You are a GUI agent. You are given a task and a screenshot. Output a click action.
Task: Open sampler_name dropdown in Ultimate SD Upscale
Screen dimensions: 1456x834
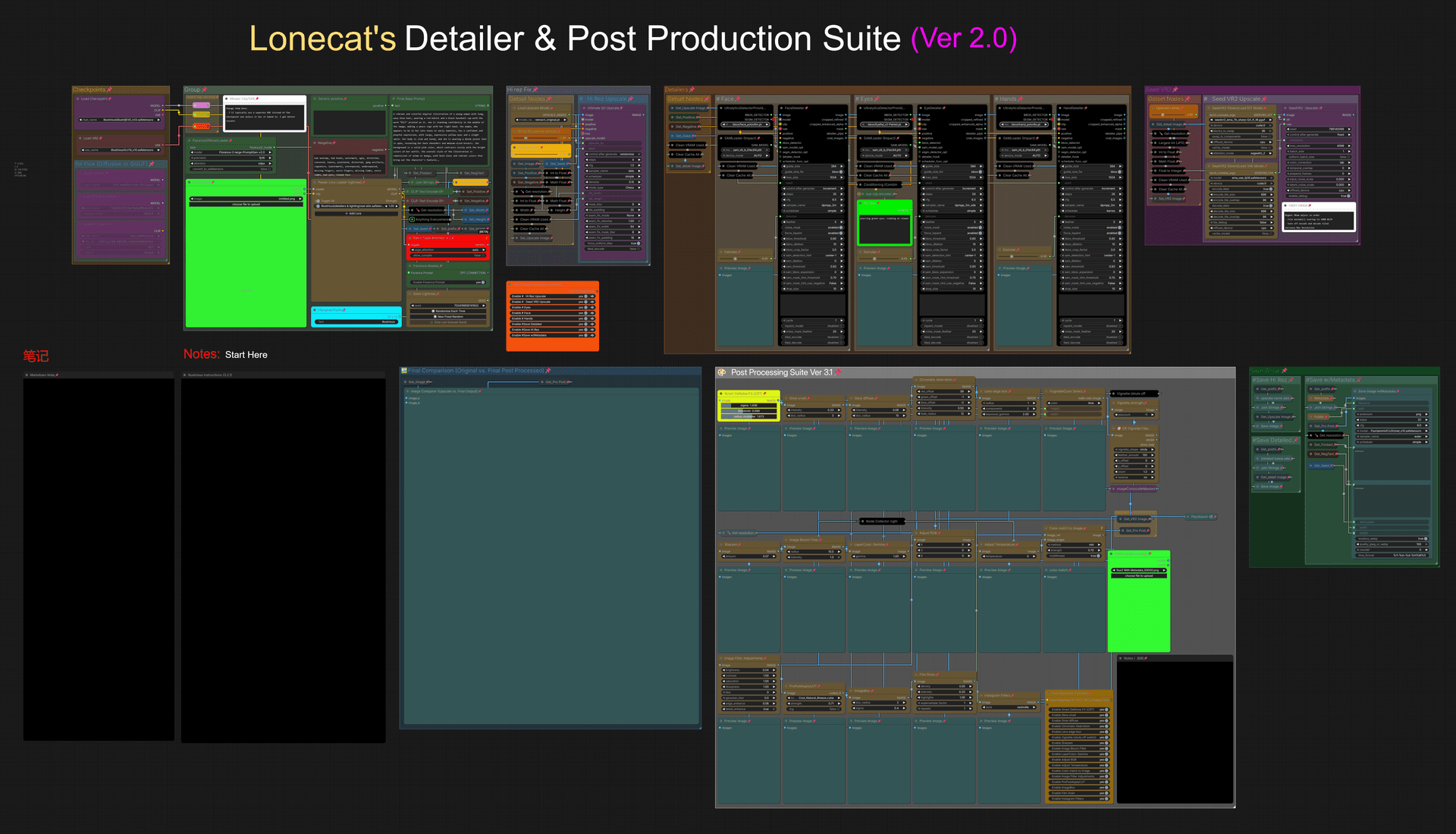(x=613, y=171)
